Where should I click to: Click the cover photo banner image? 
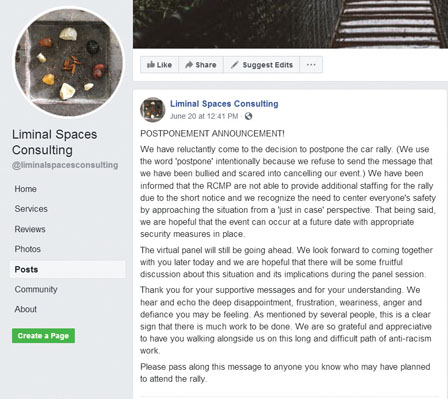point(290,24)
